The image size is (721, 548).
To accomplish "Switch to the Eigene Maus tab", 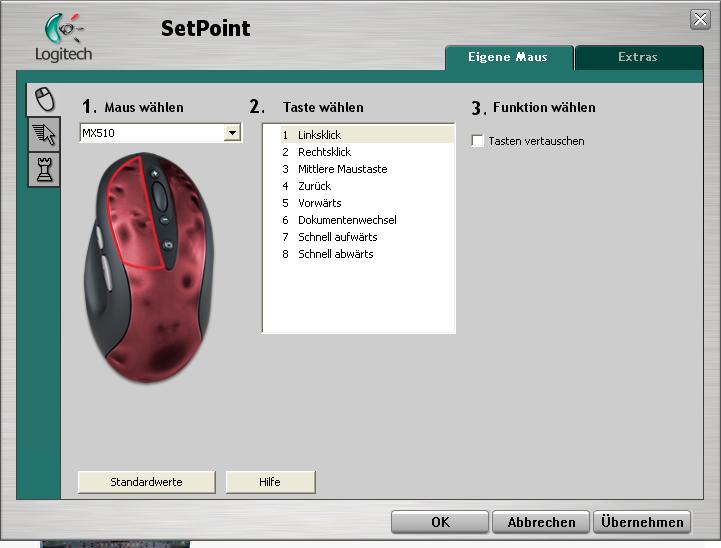I will pyautogui.click(x=509, y=57).
